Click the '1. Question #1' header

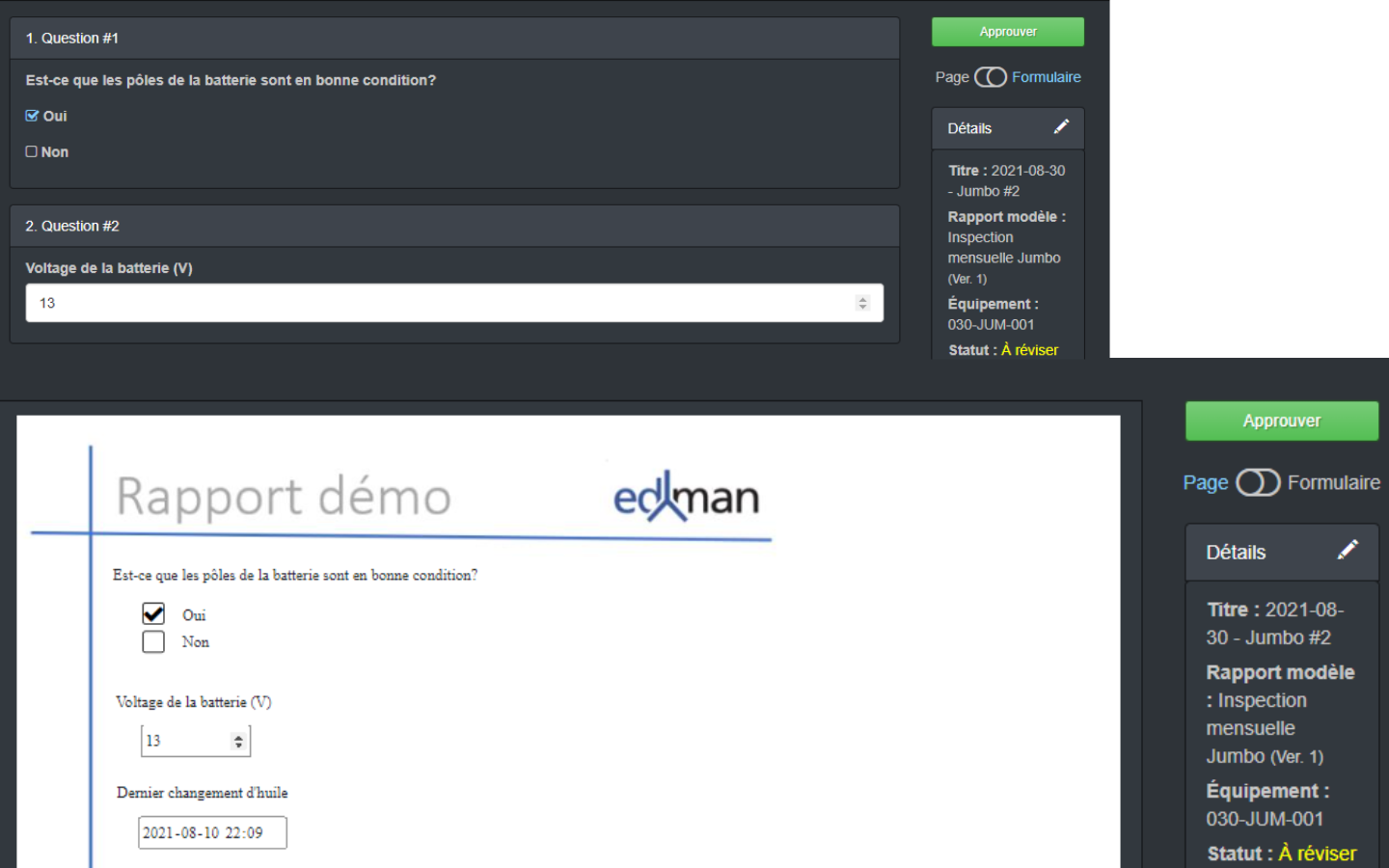(454, 39)
